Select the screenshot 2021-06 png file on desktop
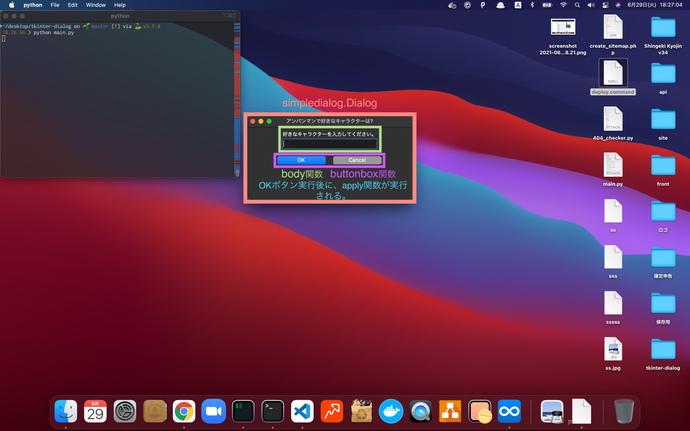690x431 pixels. pos(563,36)
